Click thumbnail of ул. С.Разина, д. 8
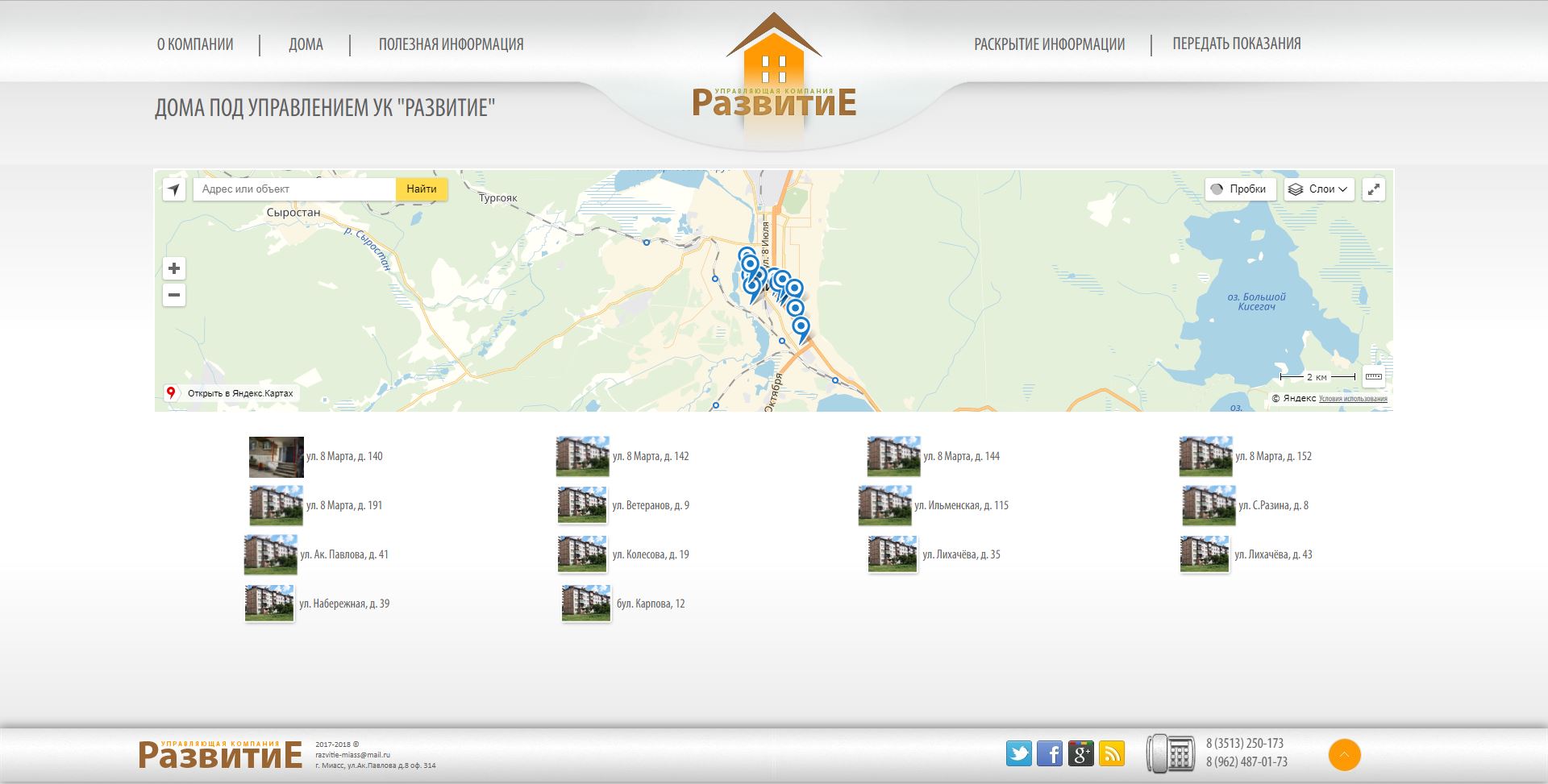 pos(1209,506)
